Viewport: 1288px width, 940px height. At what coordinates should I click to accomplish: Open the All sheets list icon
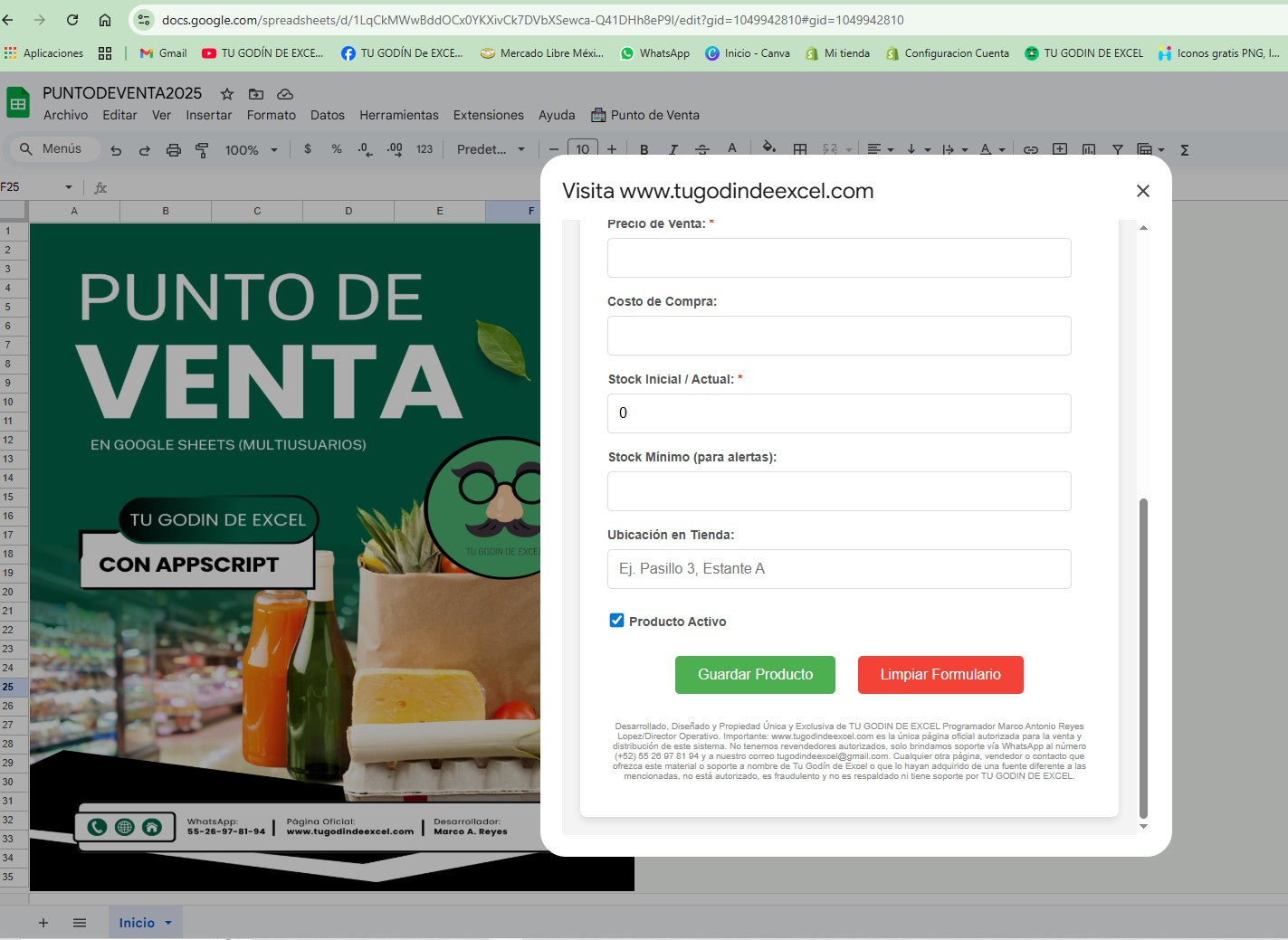click(80, 923)
